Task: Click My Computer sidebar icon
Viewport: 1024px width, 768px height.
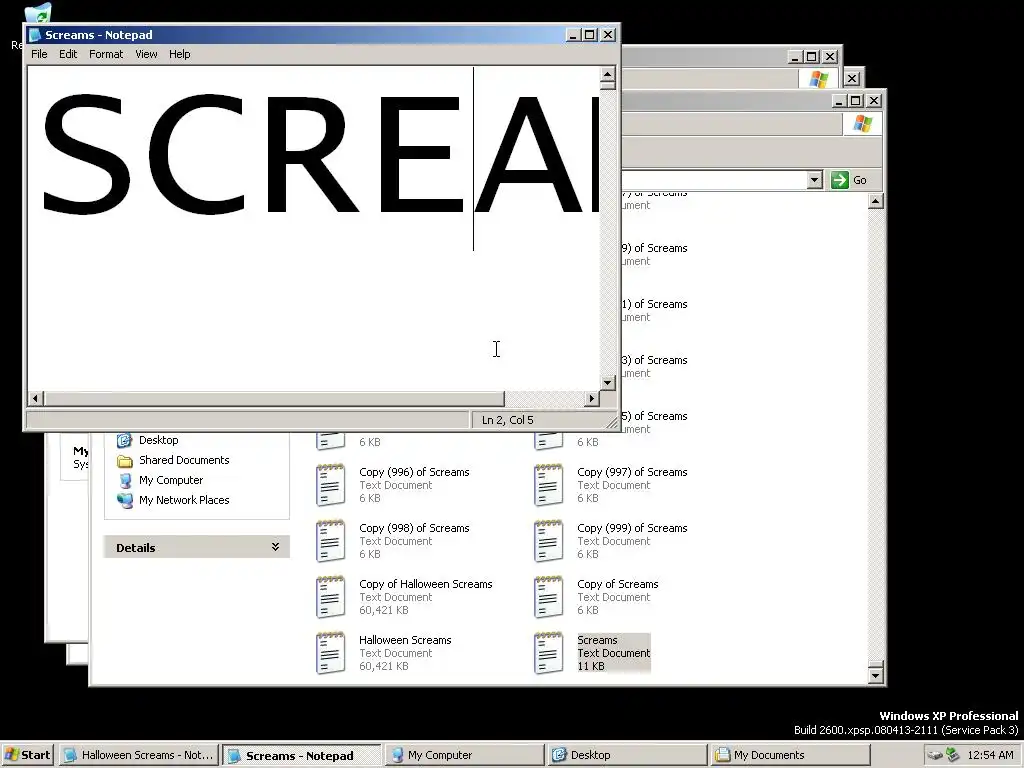Action: (124, 481)
